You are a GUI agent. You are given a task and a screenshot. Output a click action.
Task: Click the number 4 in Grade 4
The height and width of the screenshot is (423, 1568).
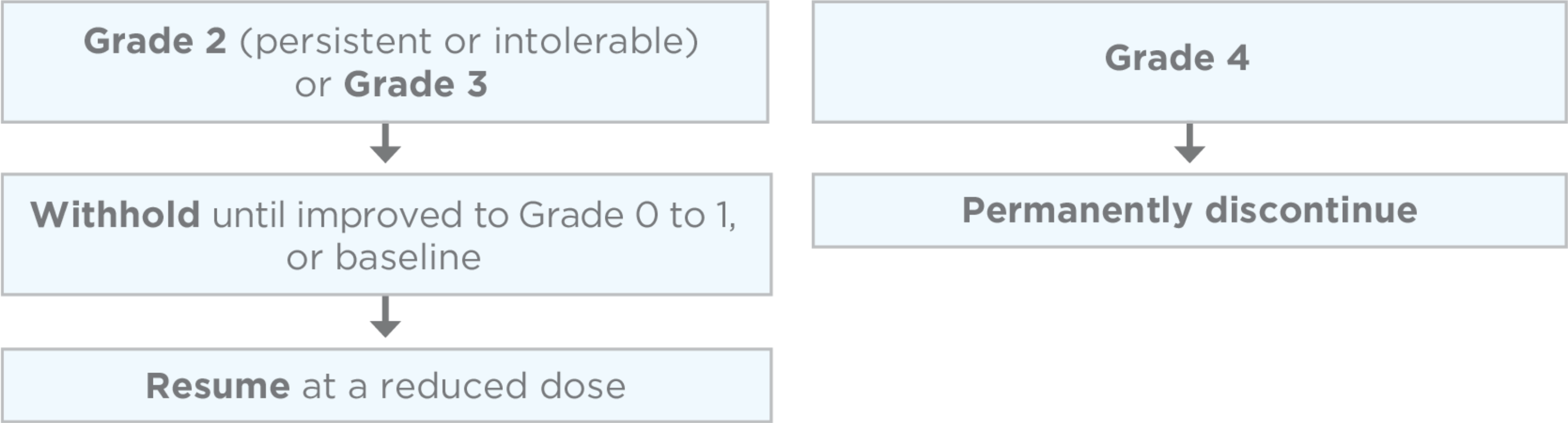[x=1238, y=58]
